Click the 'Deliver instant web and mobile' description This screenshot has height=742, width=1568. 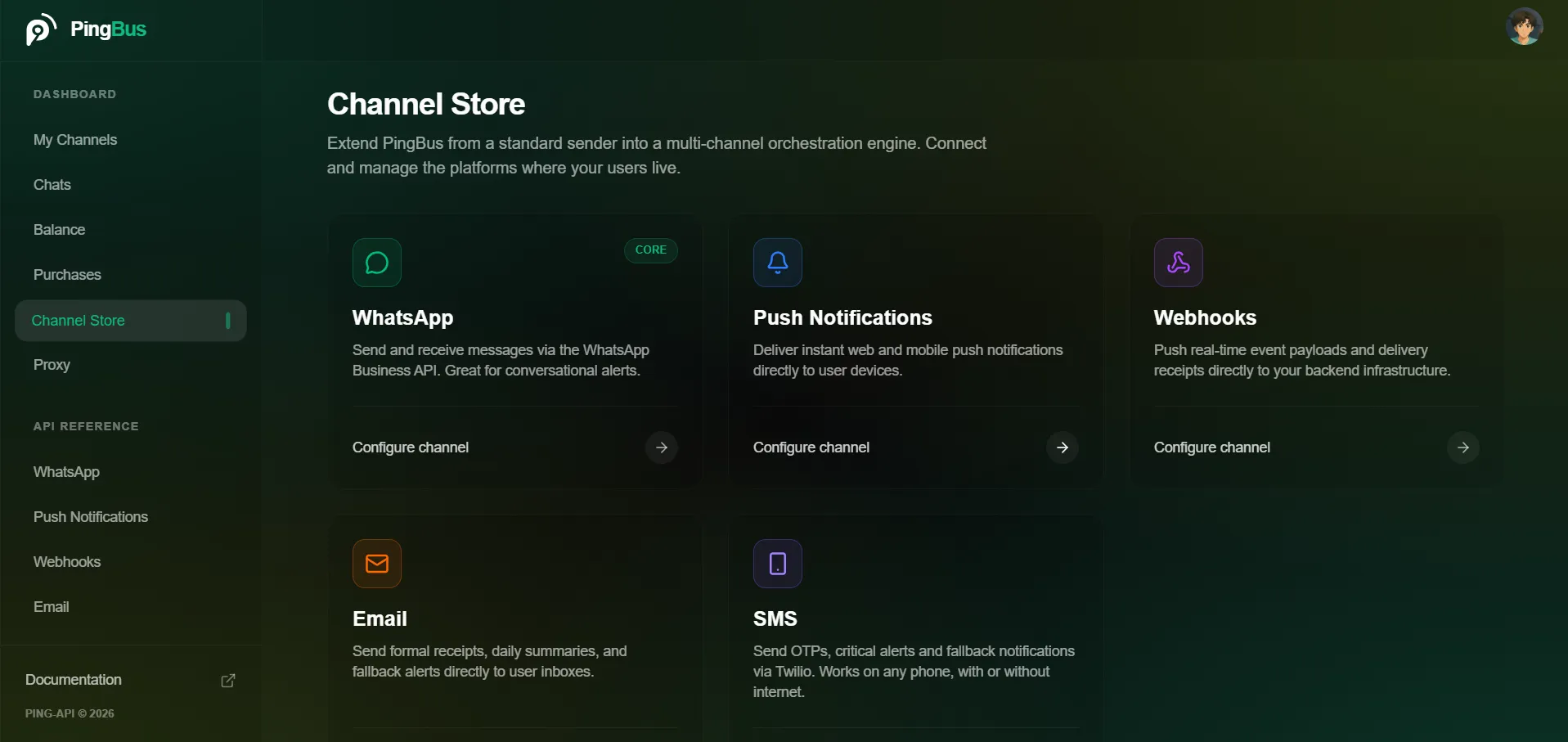(x=908, y=360)
